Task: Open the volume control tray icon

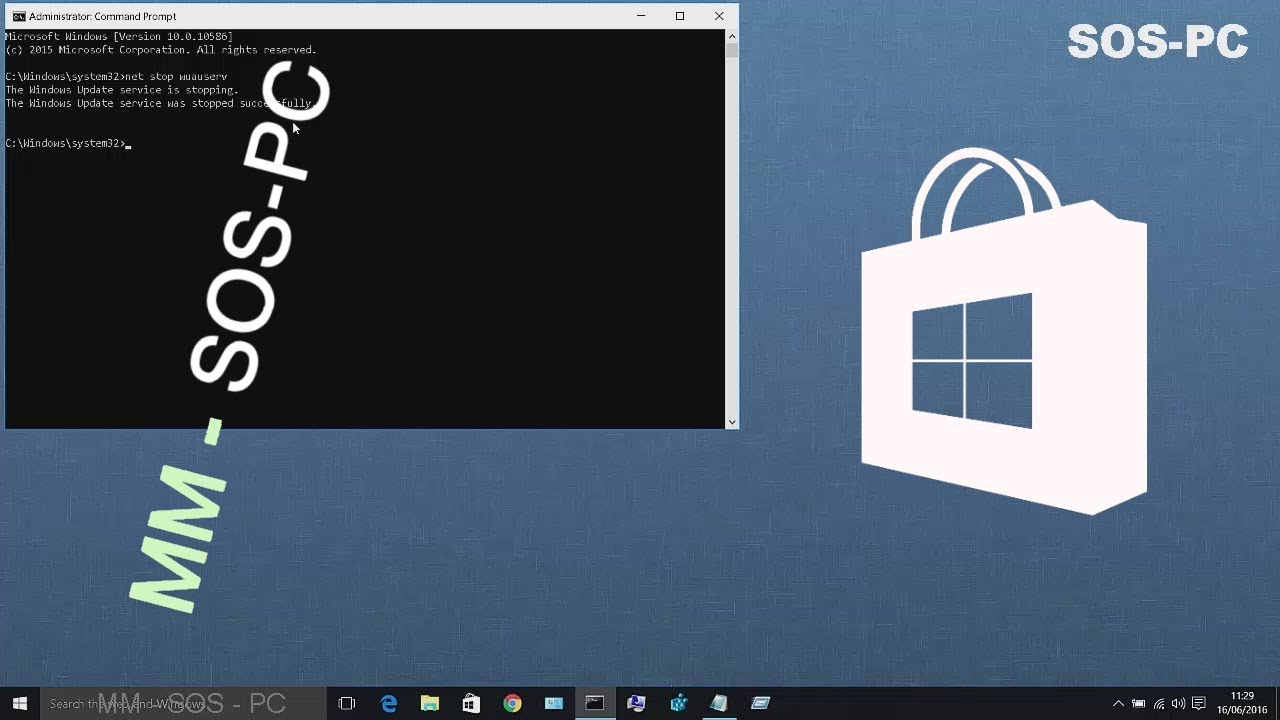Action: [x=1178, y=704]
